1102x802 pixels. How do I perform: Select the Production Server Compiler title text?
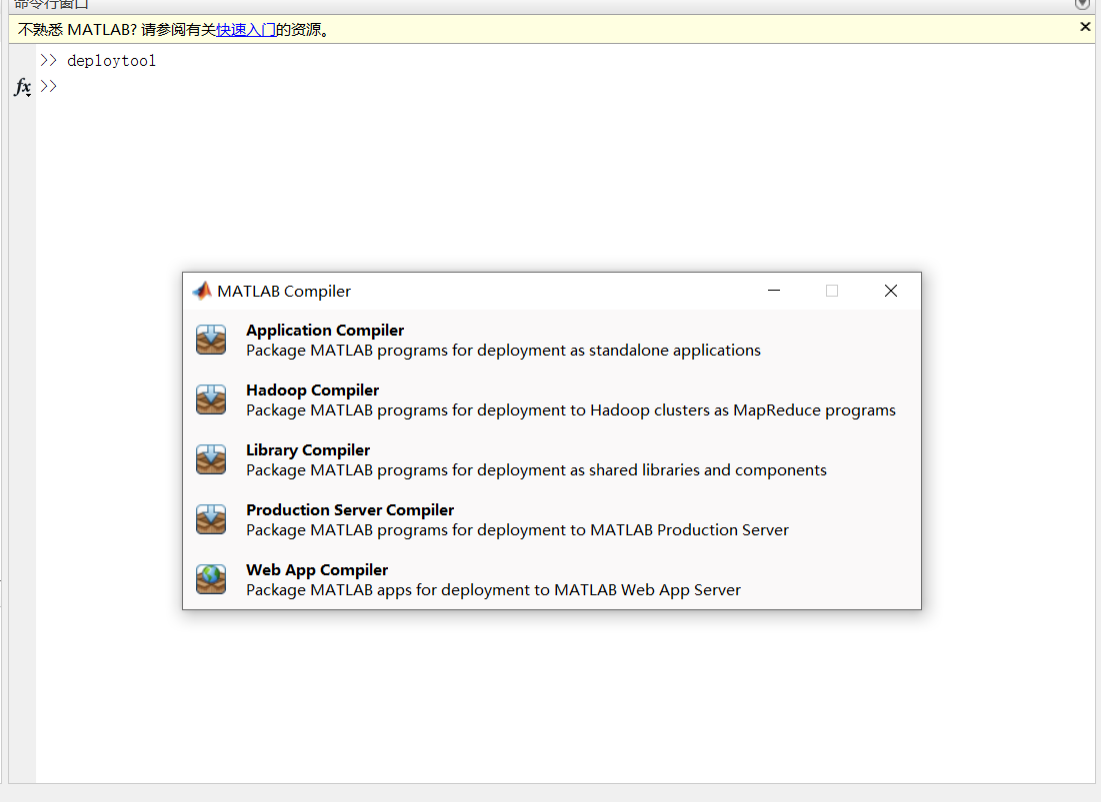(x=350, y=510)
